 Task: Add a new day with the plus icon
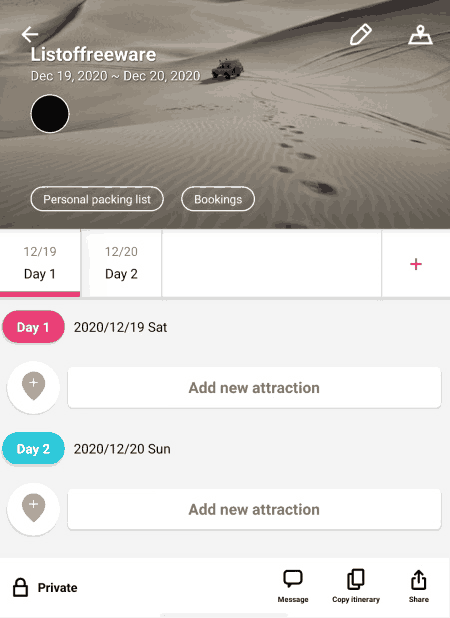point(416,264)
